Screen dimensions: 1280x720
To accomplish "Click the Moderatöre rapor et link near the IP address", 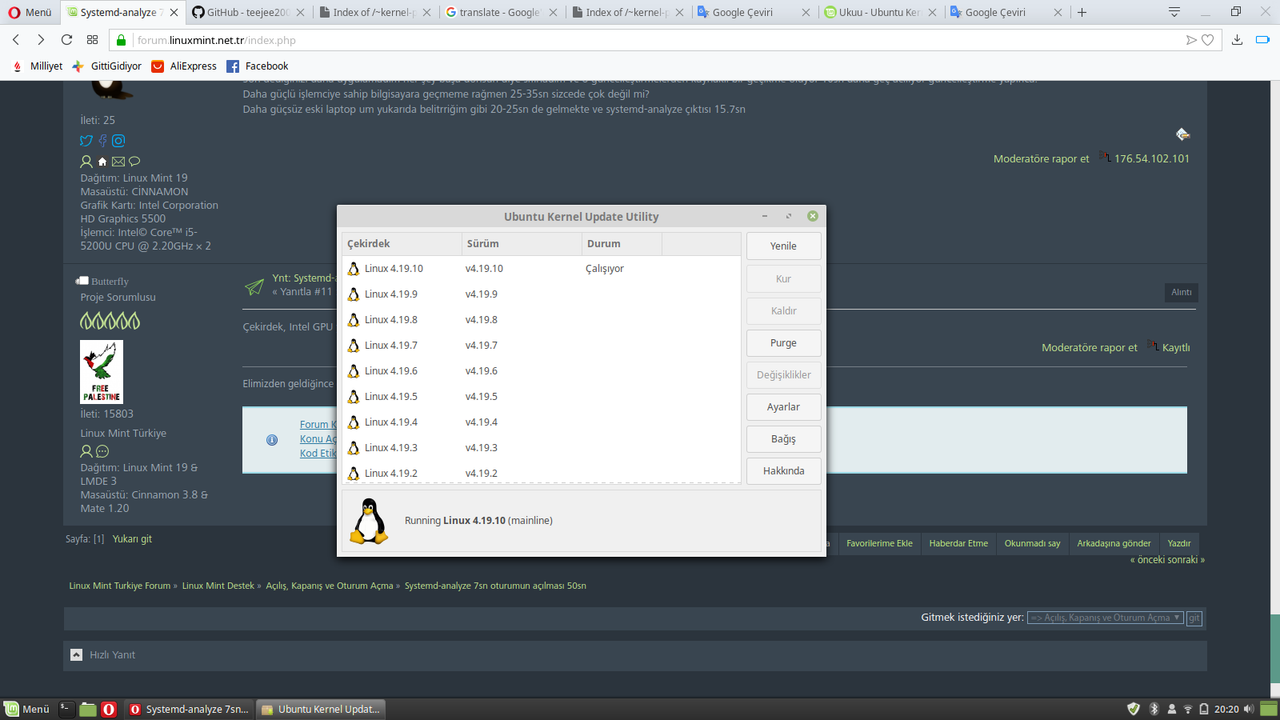I will pyautogui.click(x=1041, y=159).
